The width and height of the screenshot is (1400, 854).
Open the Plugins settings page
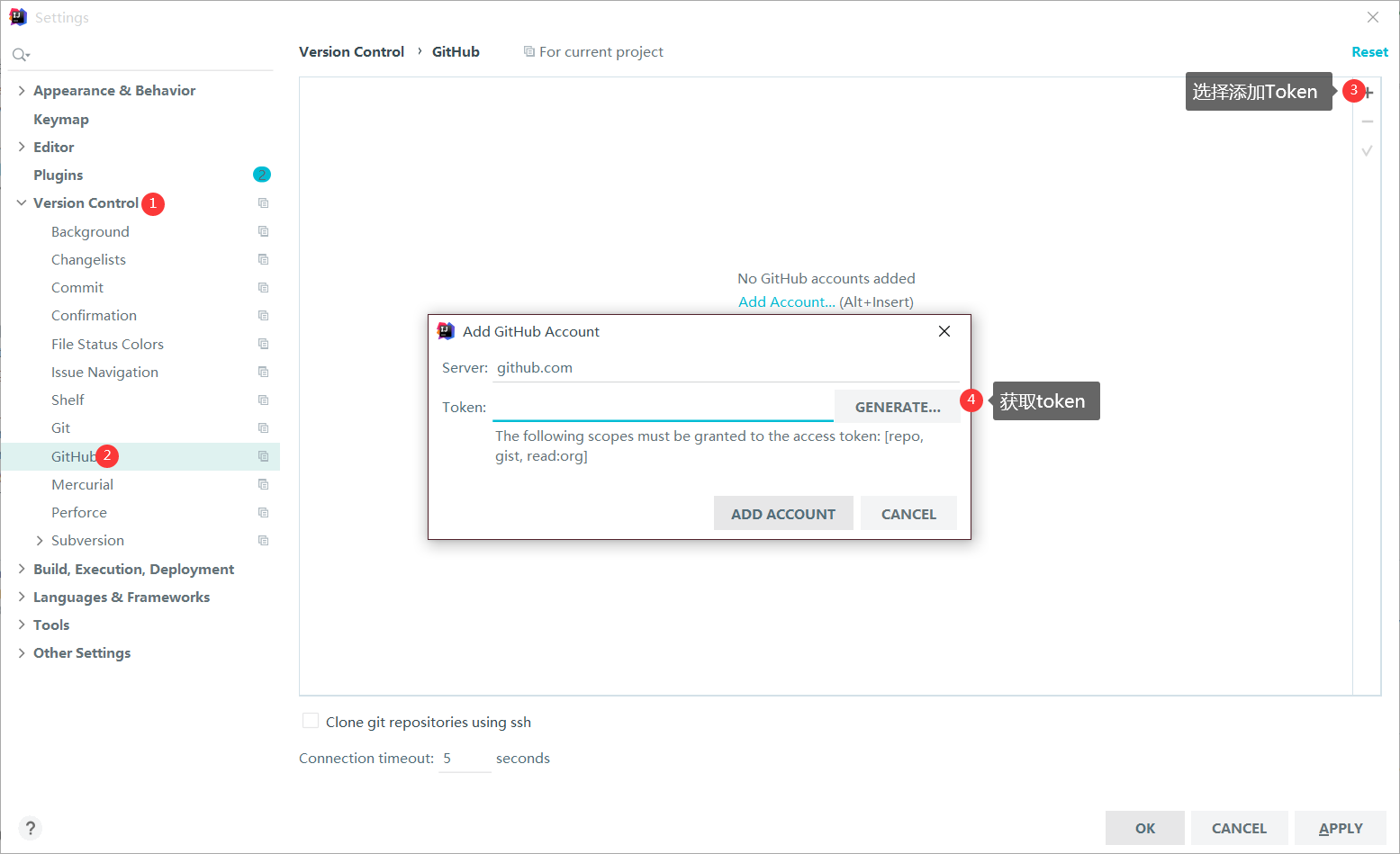click(59, 175)
